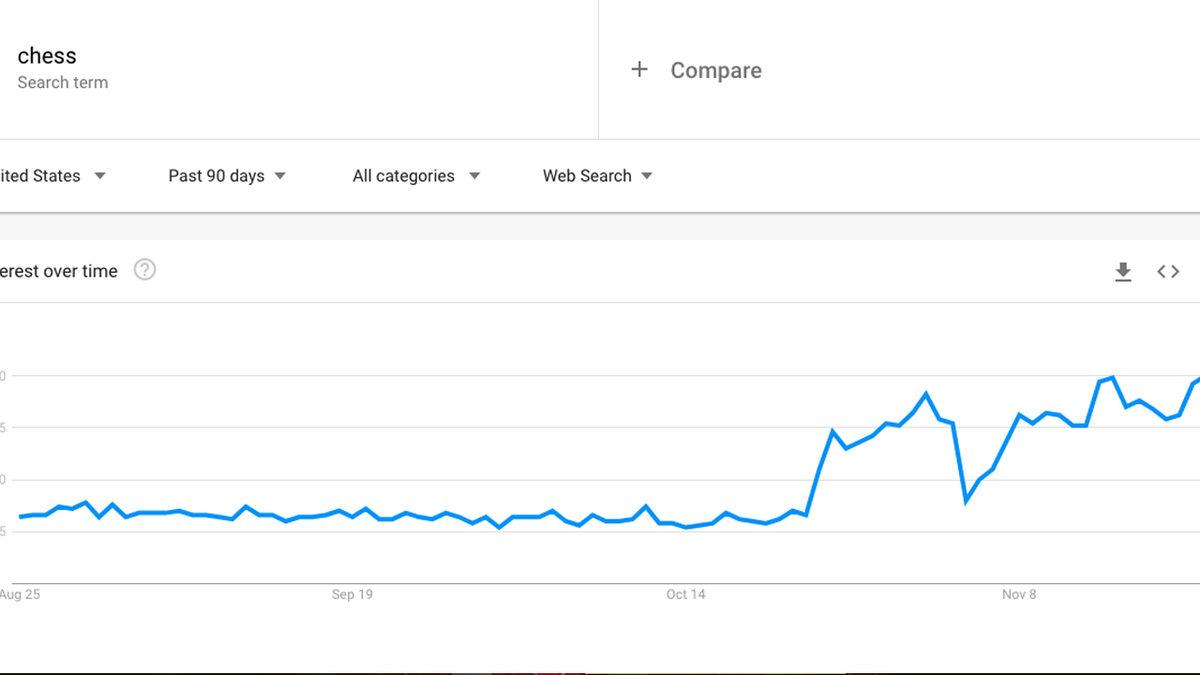Open the embed code icon
This screenshot has width=1200, height=675.
(1168, 271)
